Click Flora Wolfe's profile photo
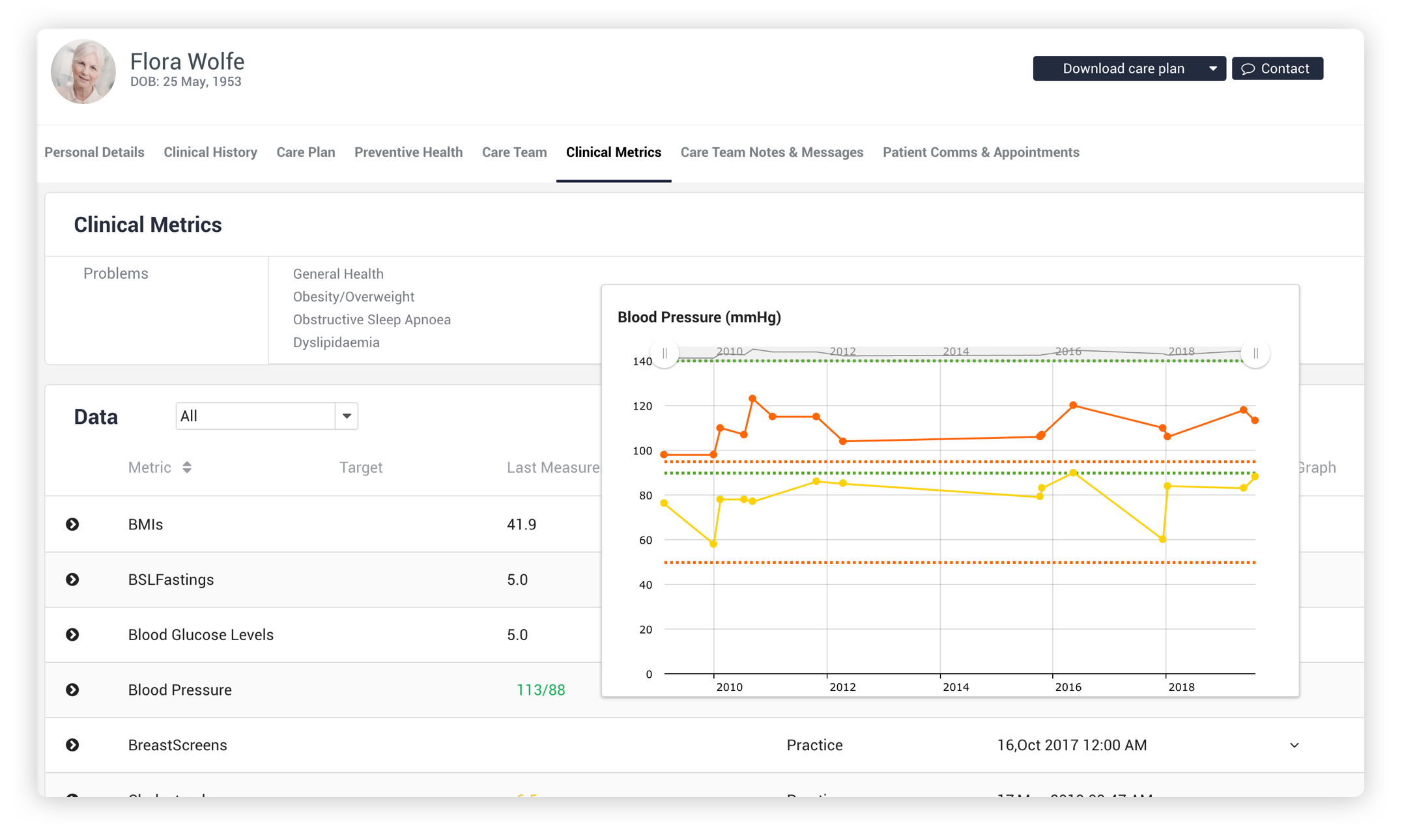1402x840 pixels. click(x=83, y=72)
